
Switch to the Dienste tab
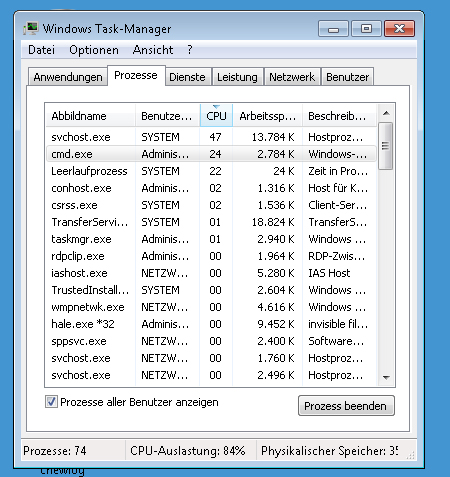point(187,77)
